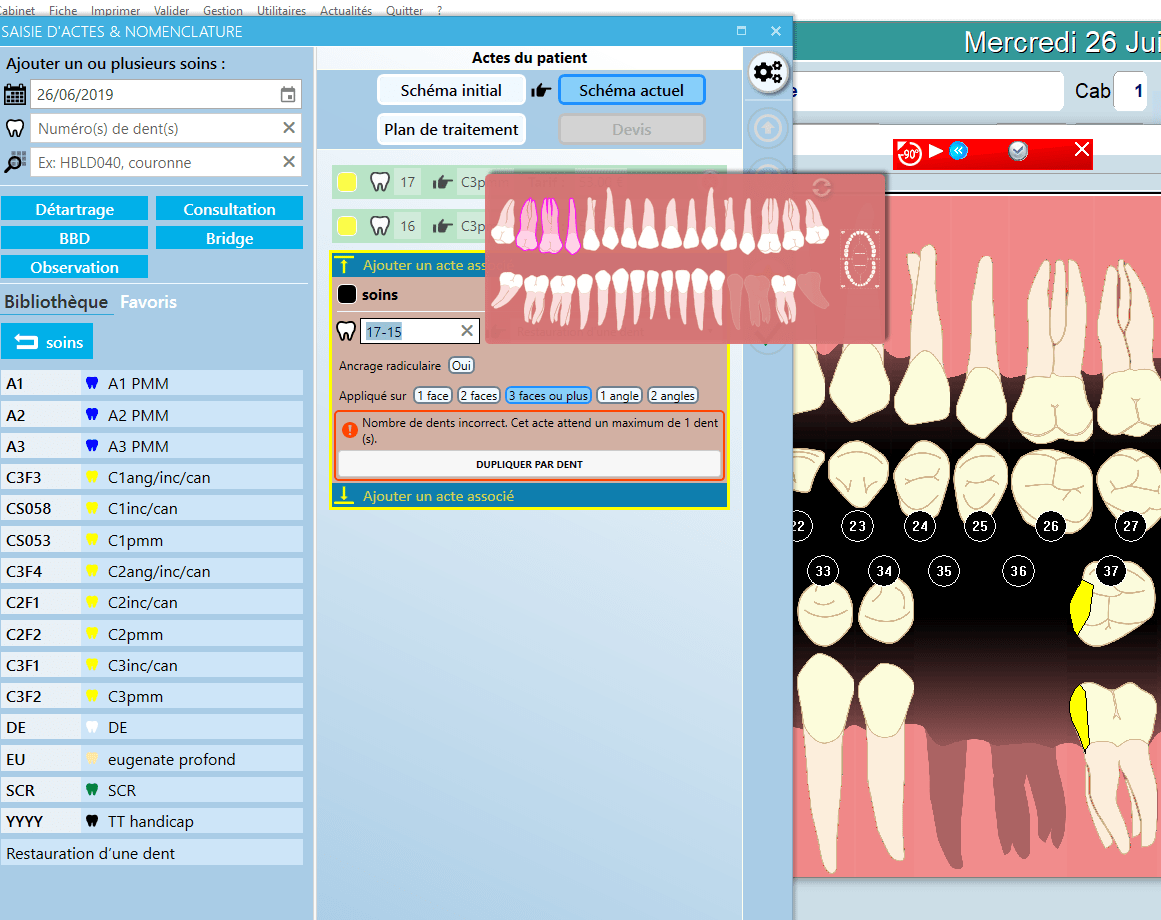Viewport: 1161px width, 920px height.
Task: Click the Dupliquer par dent button
Action: tap(529, 464)
